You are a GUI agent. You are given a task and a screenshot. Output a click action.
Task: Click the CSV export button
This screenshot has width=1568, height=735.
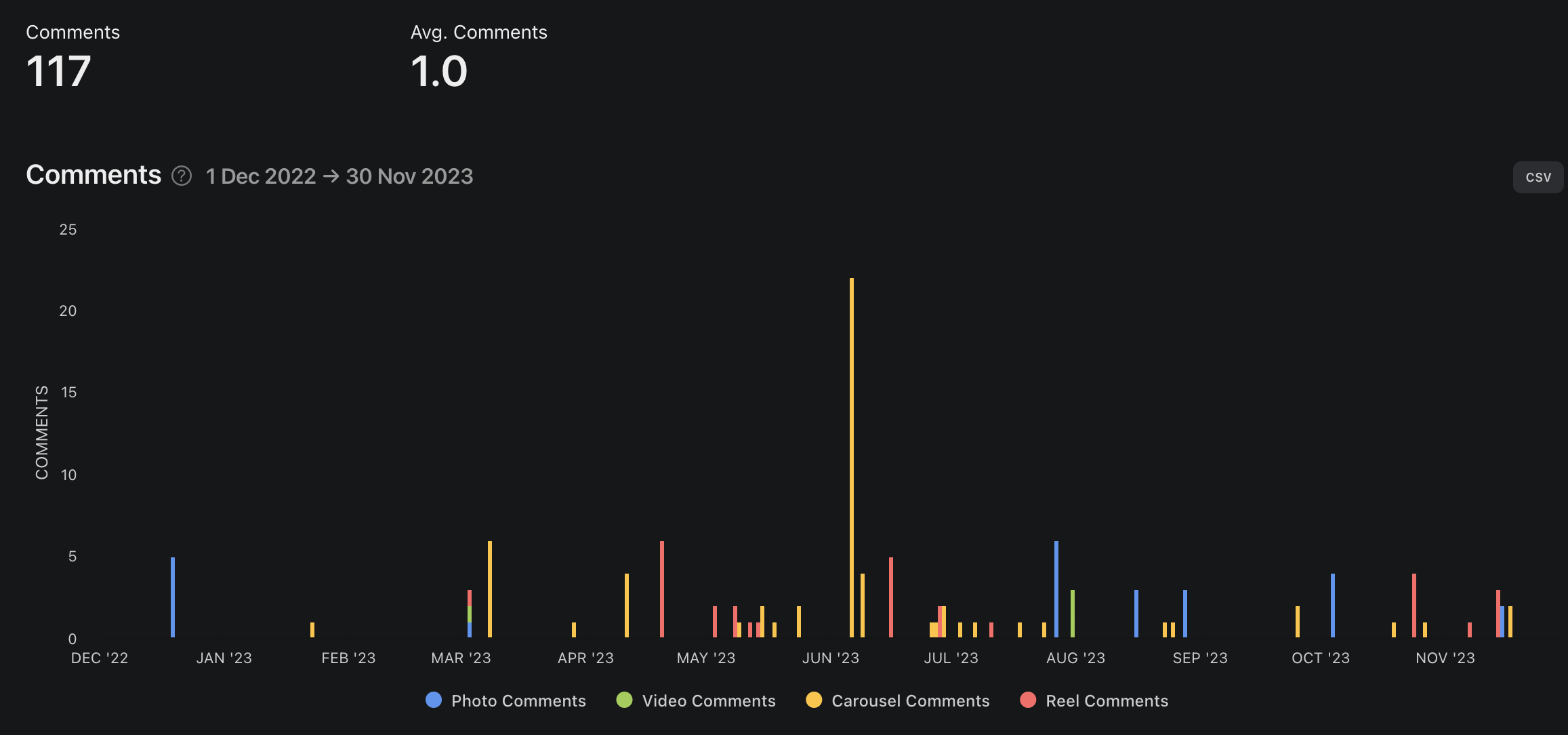point(1538,177)
